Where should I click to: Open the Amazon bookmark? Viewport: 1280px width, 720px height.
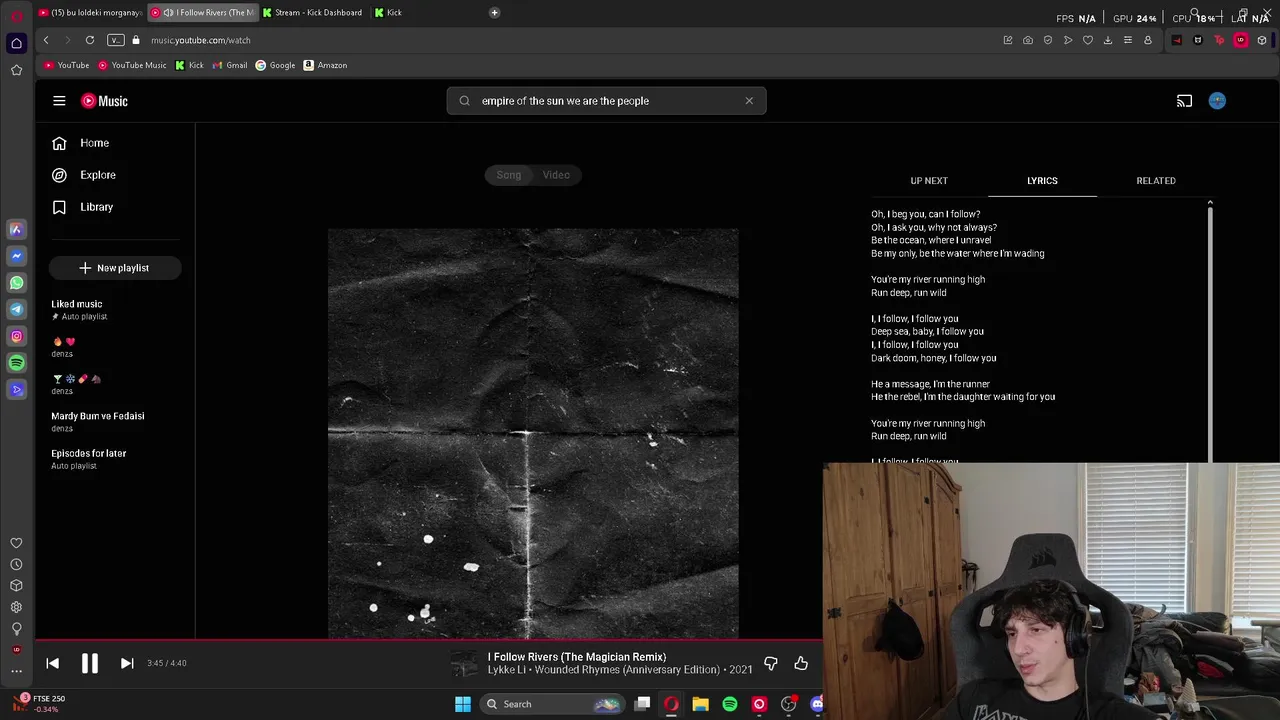325,65
